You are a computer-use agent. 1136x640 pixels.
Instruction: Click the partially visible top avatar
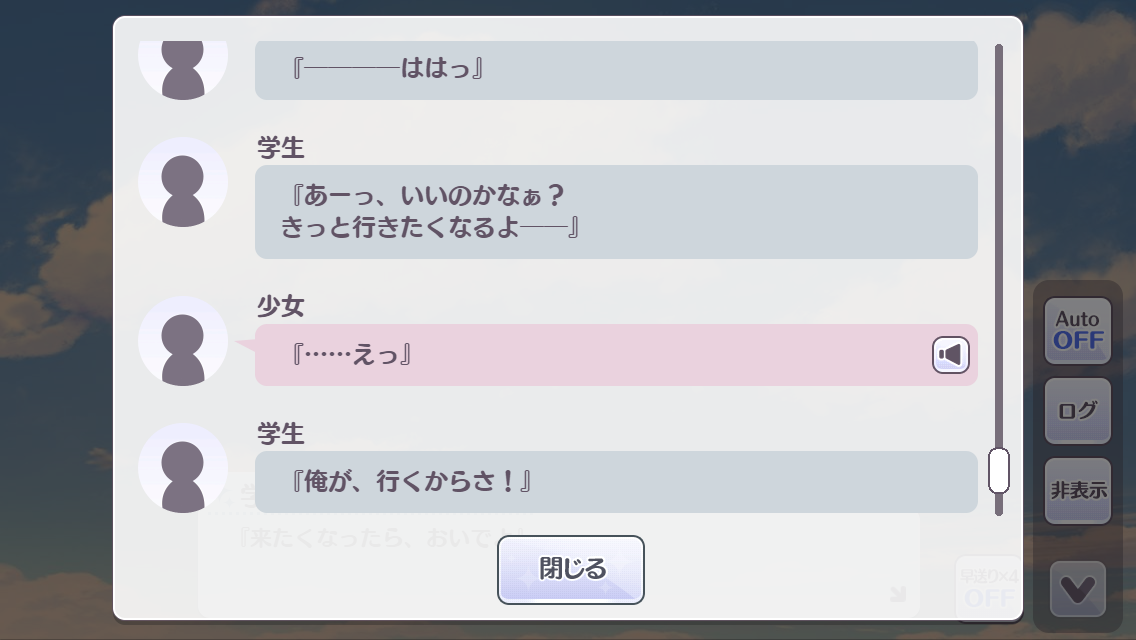click(x=183, y=68)
